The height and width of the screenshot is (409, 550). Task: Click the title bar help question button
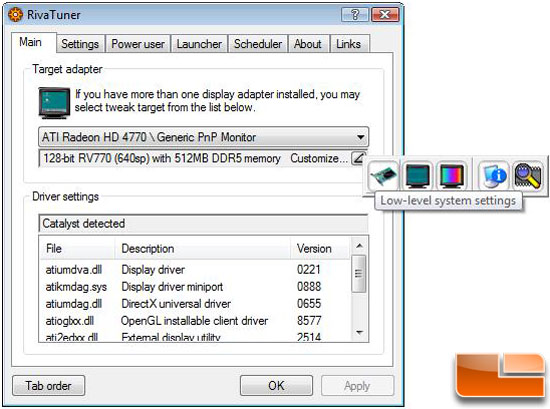pos(355,15)
